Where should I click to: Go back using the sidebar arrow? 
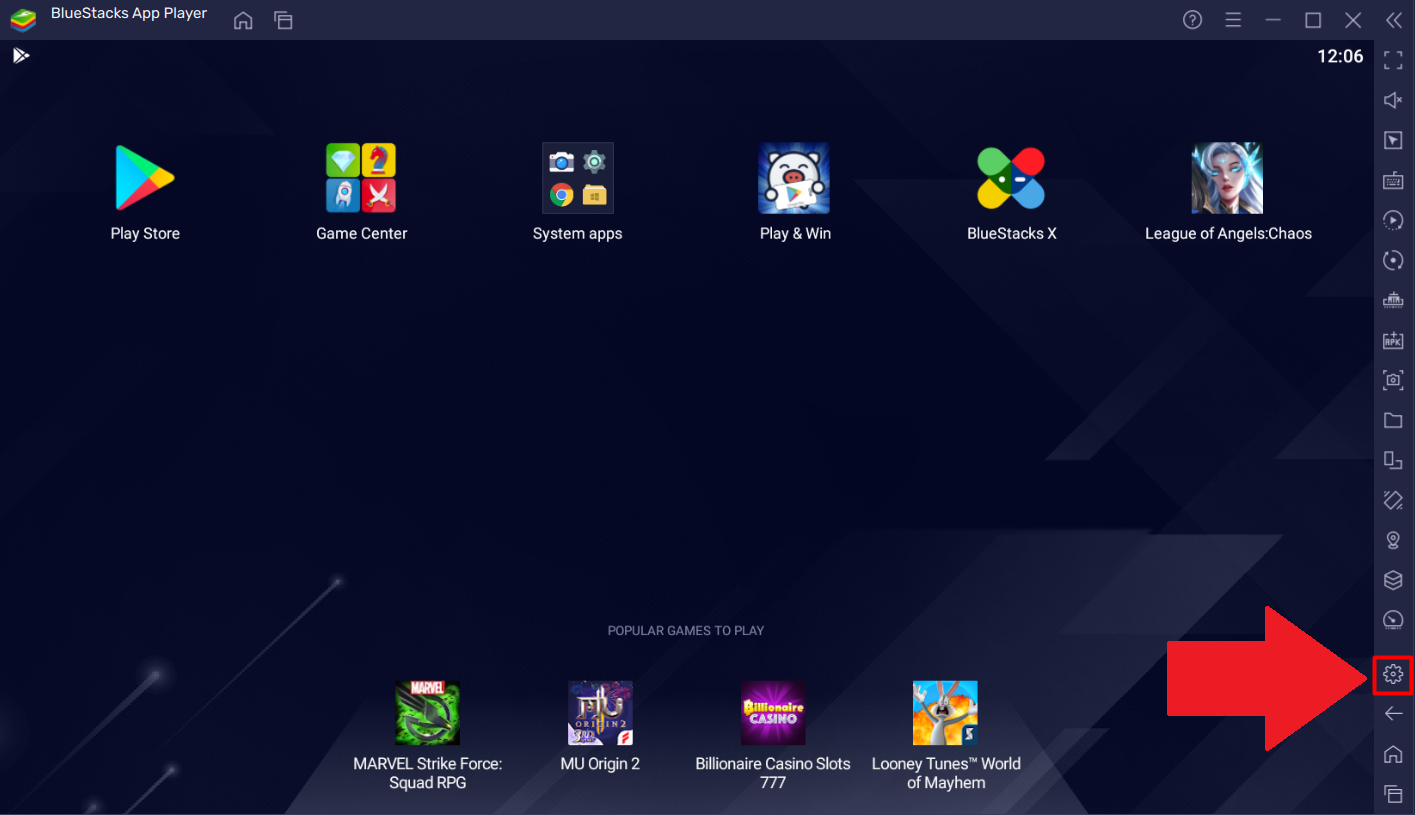[1393, 713]
